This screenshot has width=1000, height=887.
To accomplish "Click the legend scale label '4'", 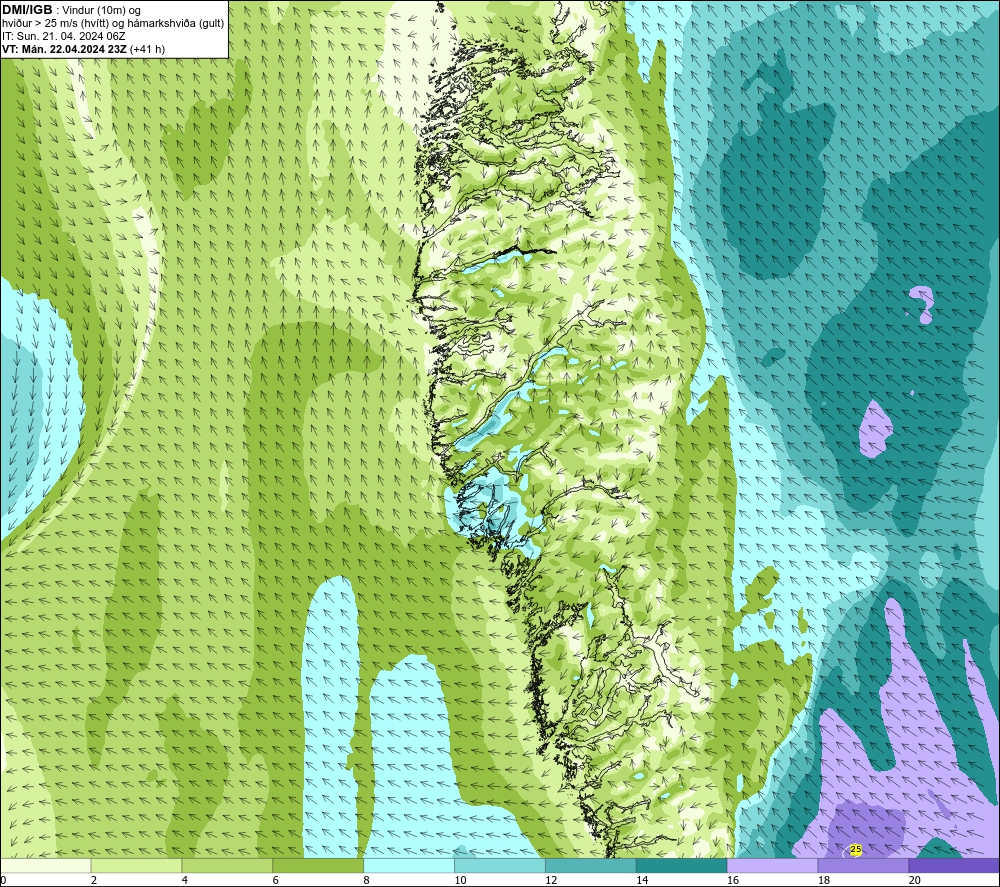I will [x=184, y=881].
